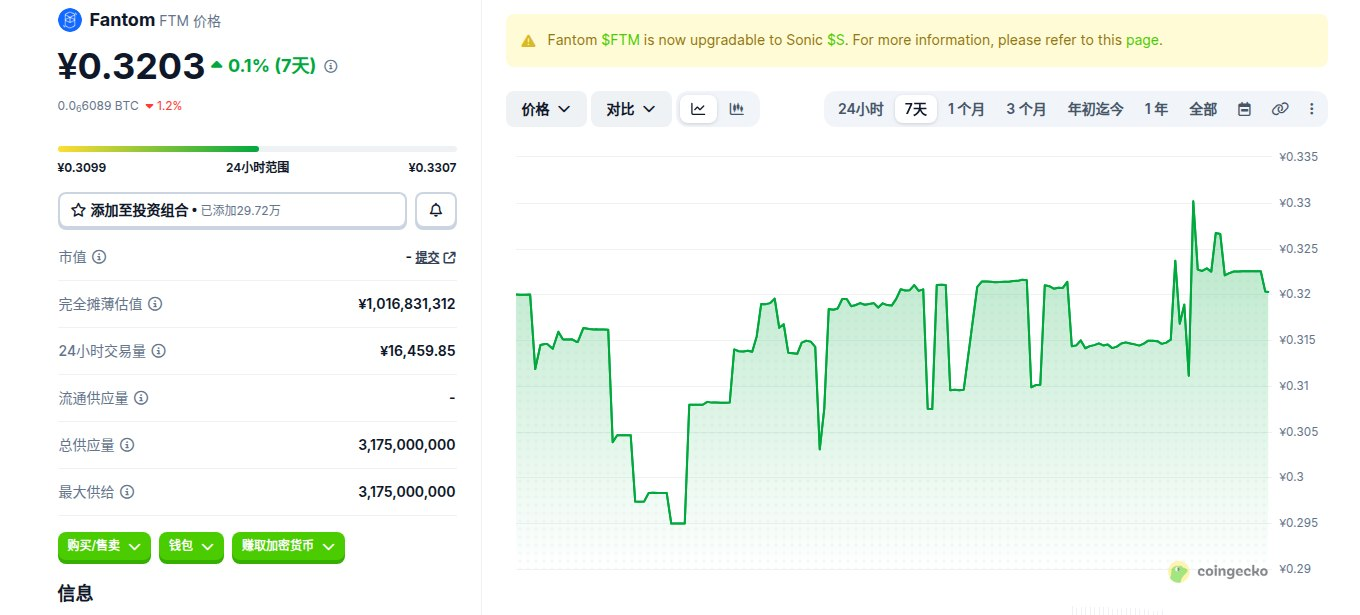Open the 赚取加密货币 dropdown

pos(288,546)
